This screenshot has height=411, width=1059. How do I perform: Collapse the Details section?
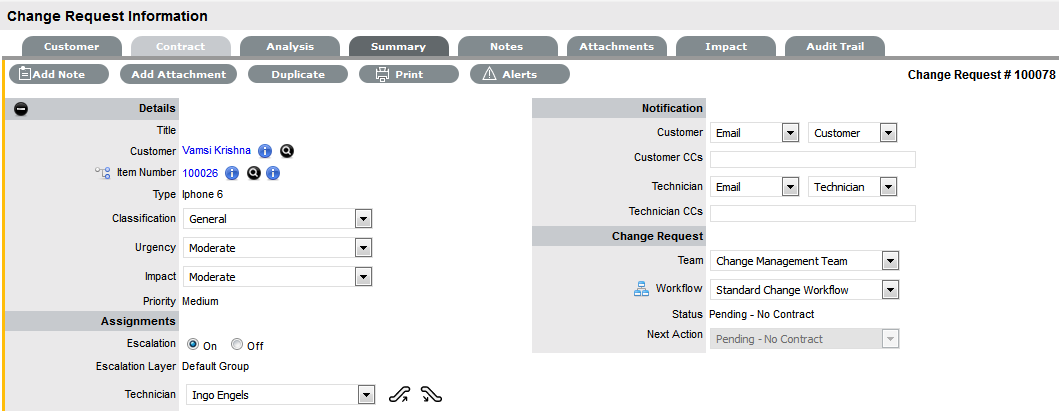tap(22, 108)
